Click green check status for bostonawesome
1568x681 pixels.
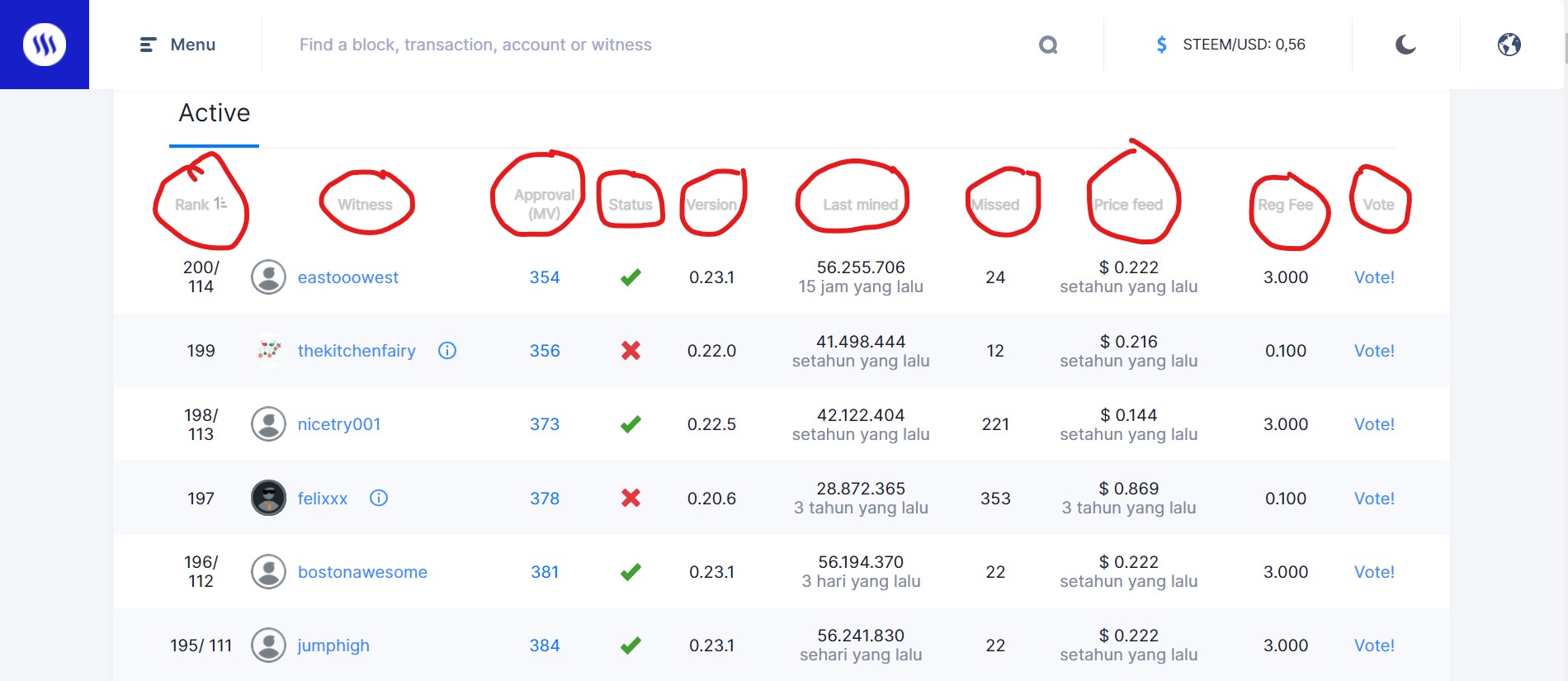click(631, 571)
